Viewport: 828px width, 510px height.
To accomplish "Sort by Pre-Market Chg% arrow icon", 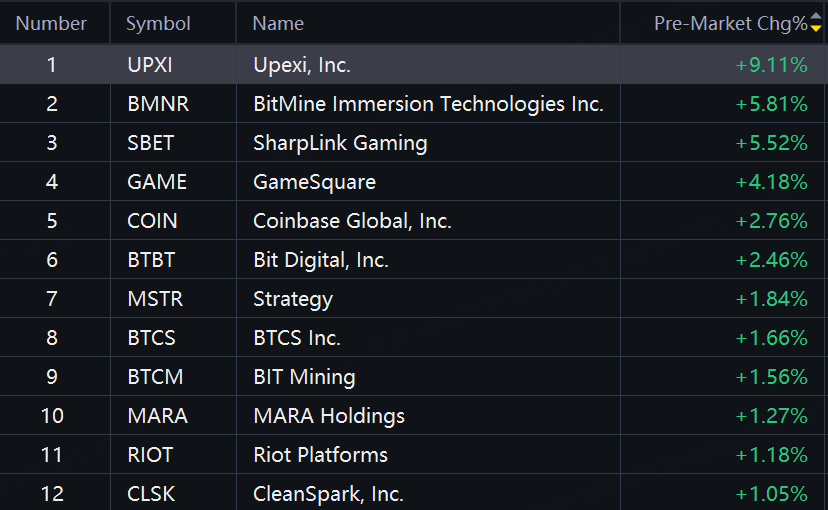I will (x=816, y=23).
